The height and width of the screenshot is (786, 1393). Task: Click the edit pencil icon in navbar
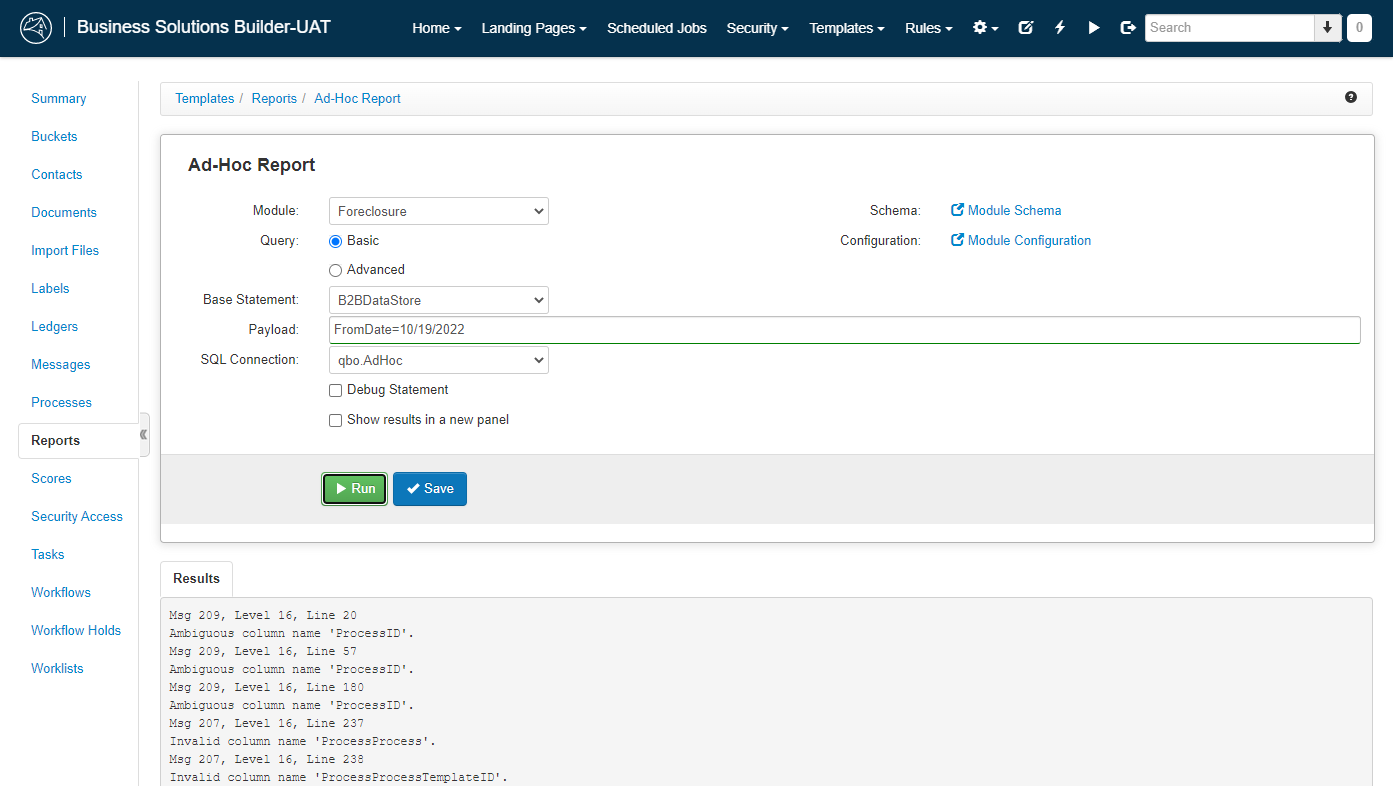click(1025, 28)
